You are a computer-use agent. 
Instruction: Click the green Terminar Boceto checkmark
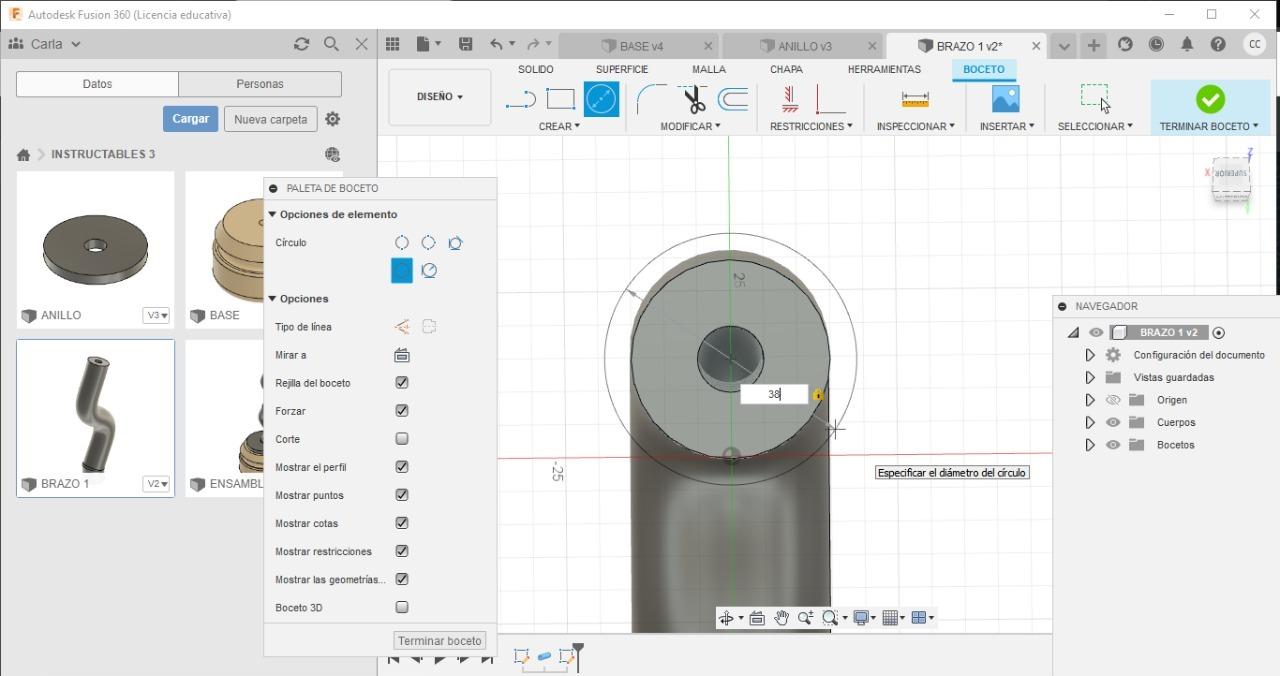pyautogui.click(x=1210, y=99)
